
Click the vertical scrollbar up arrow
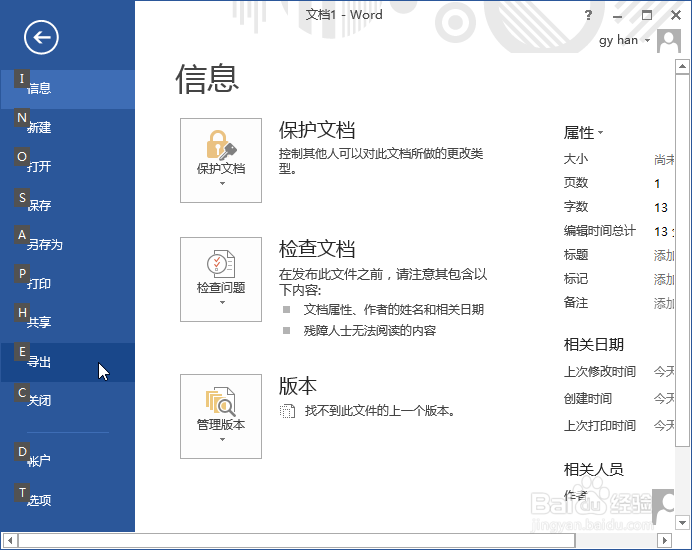click(682, 67)
